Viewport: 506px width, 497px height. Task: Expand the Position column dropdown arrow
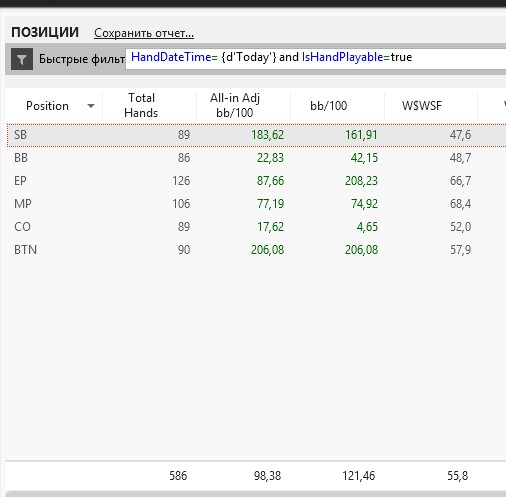point(91,106)
